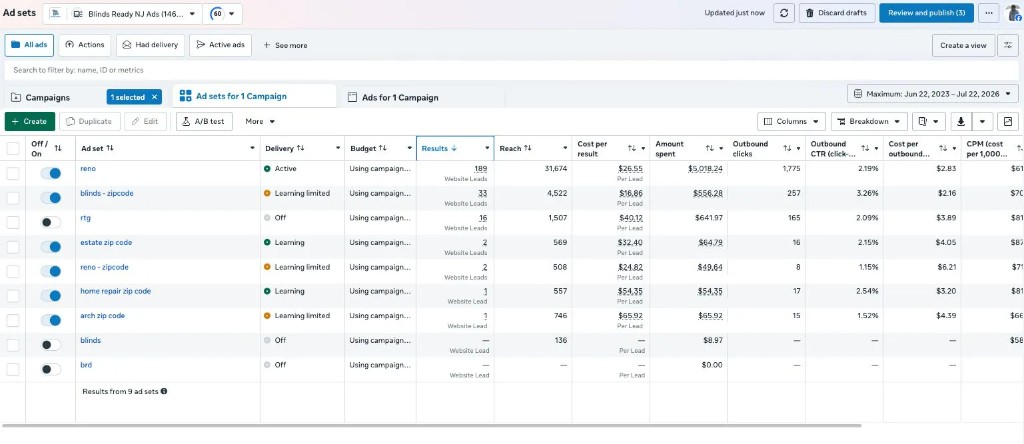Toggle the blinds - zipcode ad set switch

tap(50, 197)
